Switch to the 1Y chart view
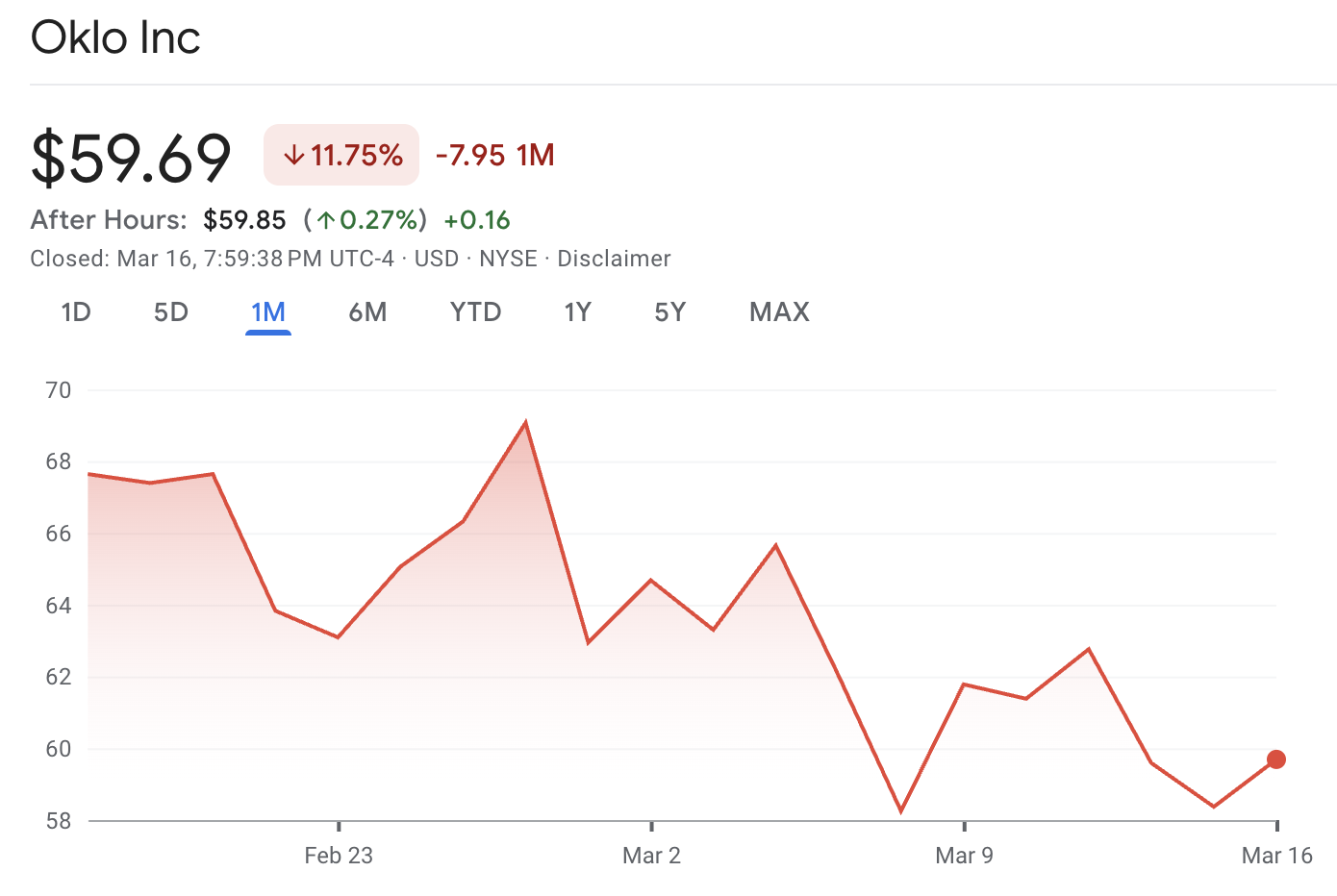This screenshot has height=896, width=1337. tap(578, 311)
